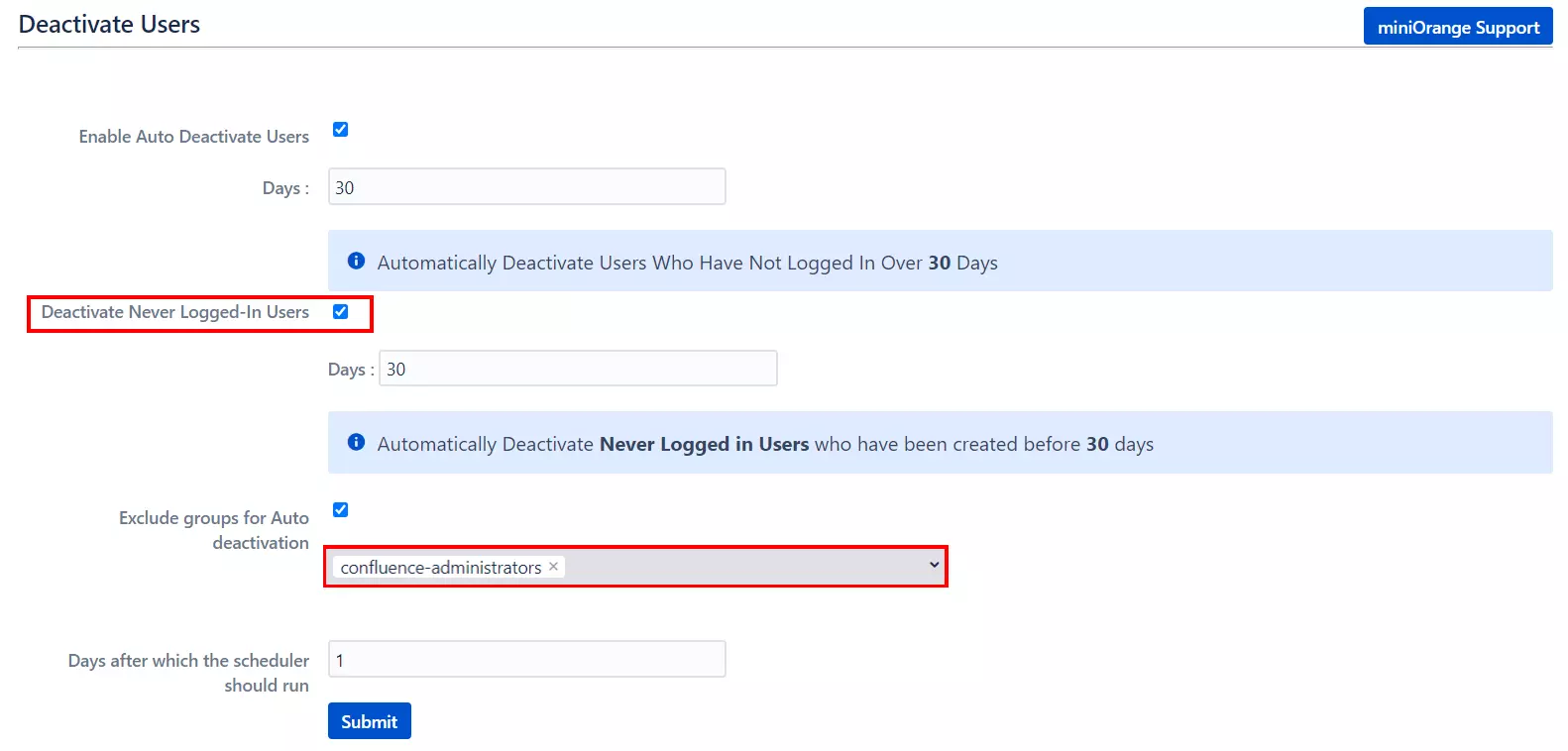1568x751 pixels.
Task: Click empty area of excluded groups selector
Action: [x=743, y=567]
